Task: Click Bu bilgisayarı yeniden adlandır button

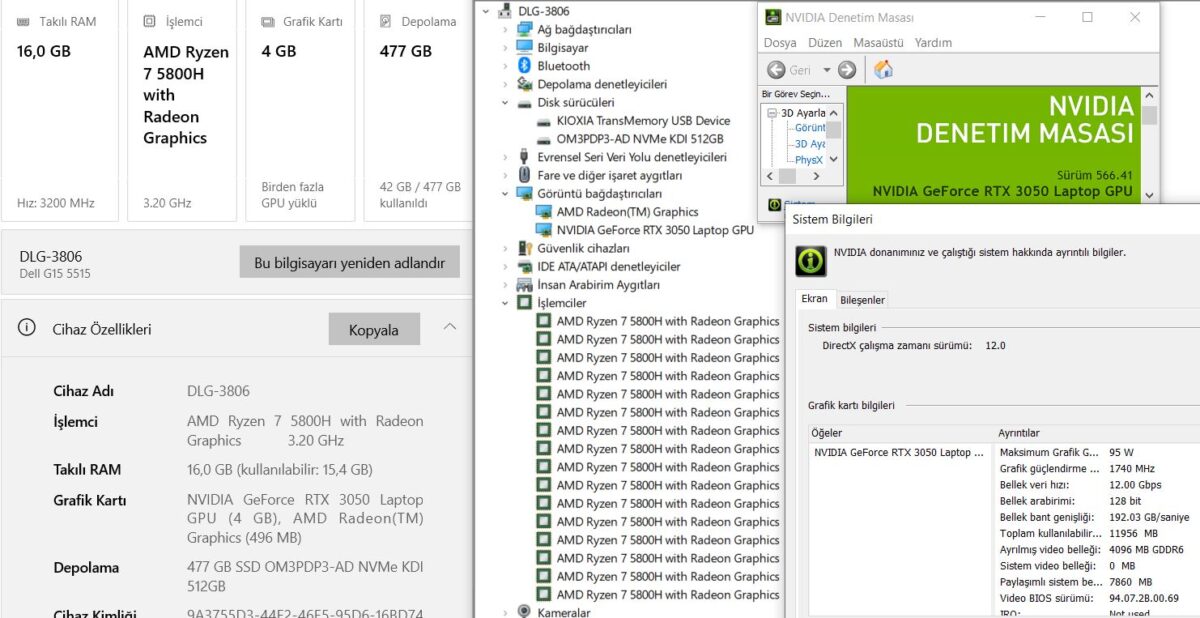Action: coord(349,263)
